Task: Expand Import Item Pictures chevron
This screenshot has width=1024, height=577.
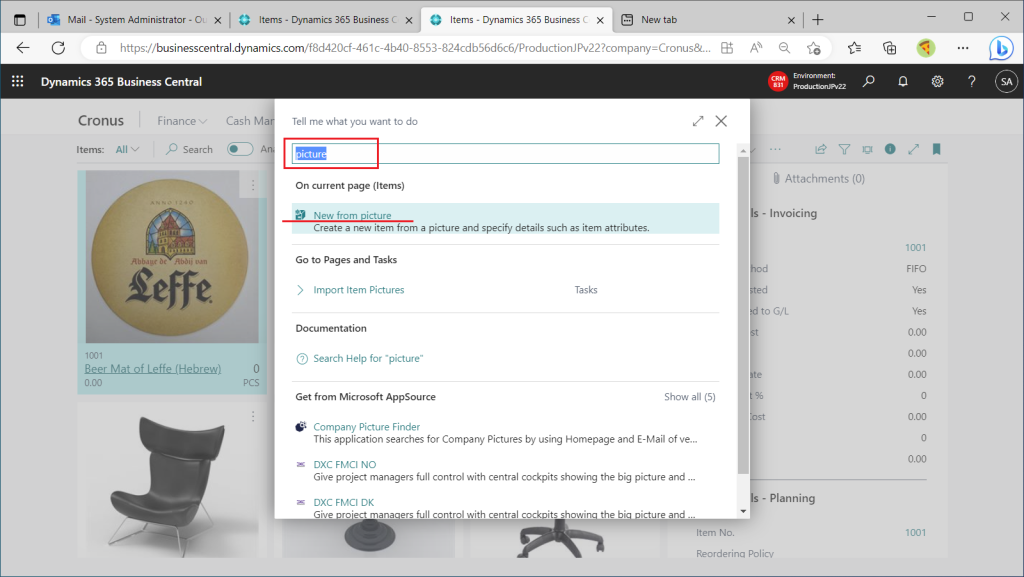Action: point(301,290)
